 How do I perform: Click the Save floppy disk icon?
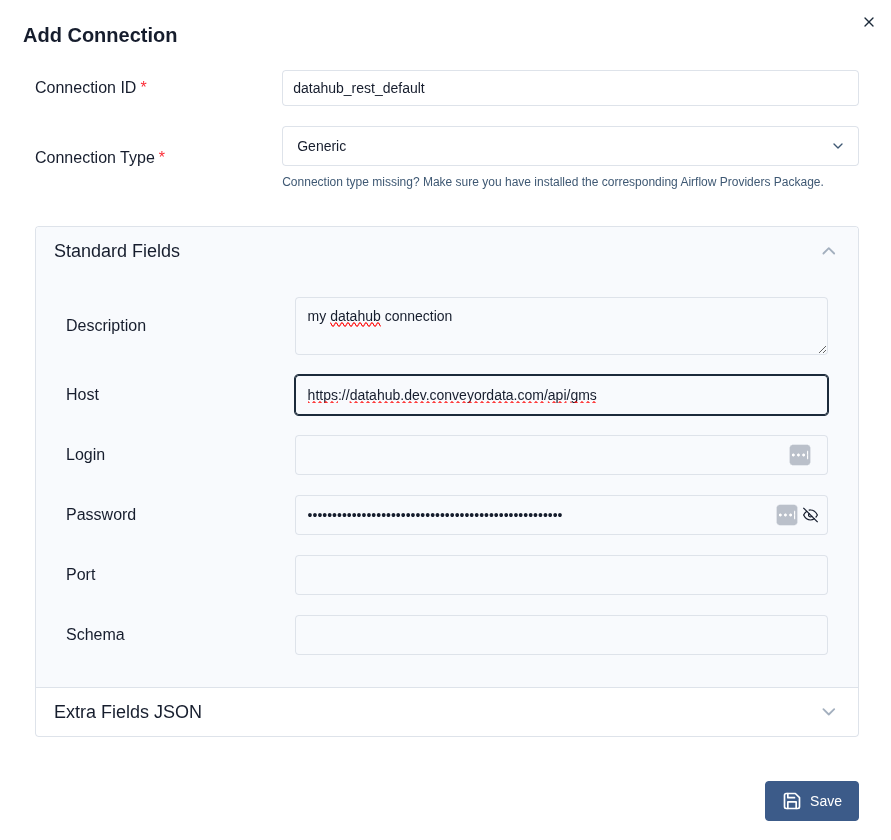[x=793, y=800]
